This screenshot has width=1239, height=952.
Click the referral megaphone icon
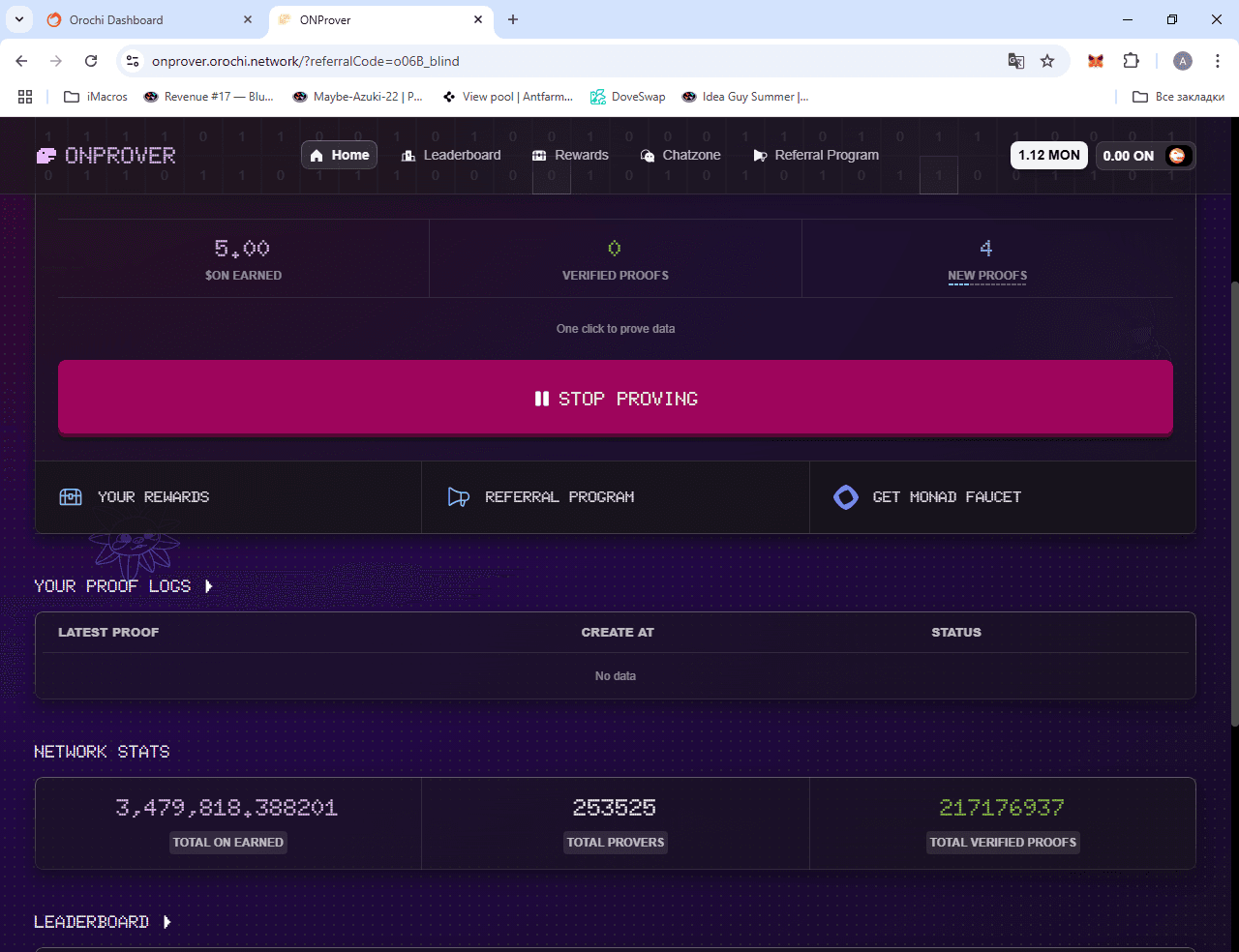pyautogui.click(x=459, y=497)
